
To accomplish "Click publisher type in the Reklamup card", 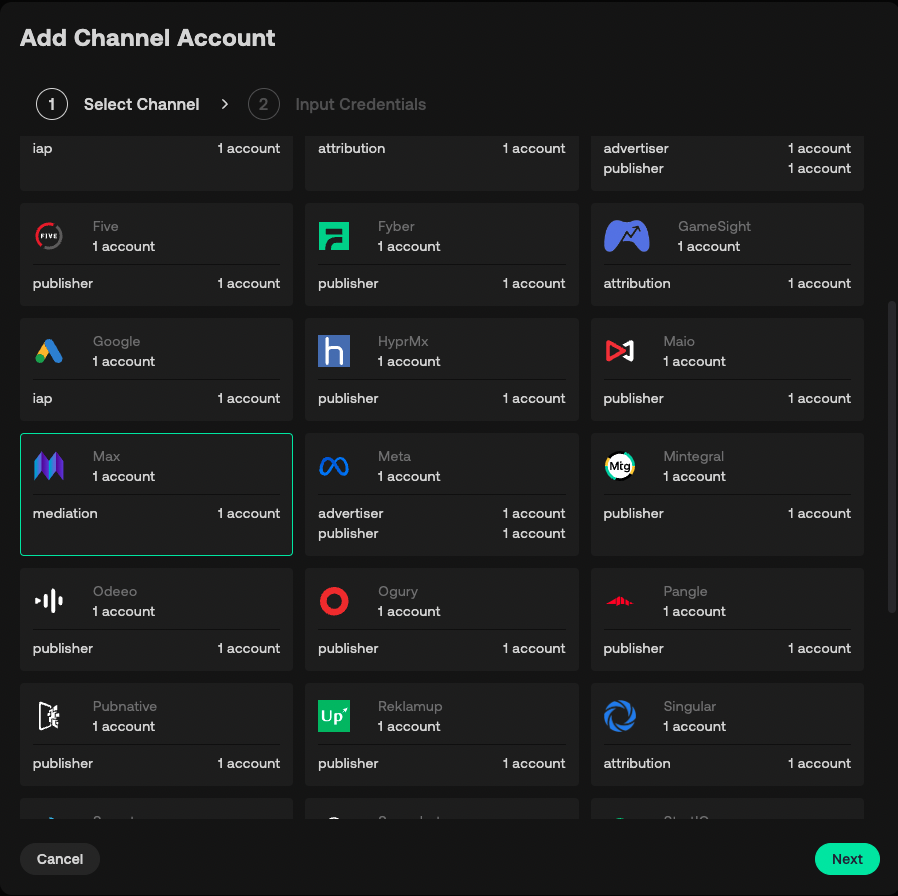I will pyautogui.click(x=348, y=764).
